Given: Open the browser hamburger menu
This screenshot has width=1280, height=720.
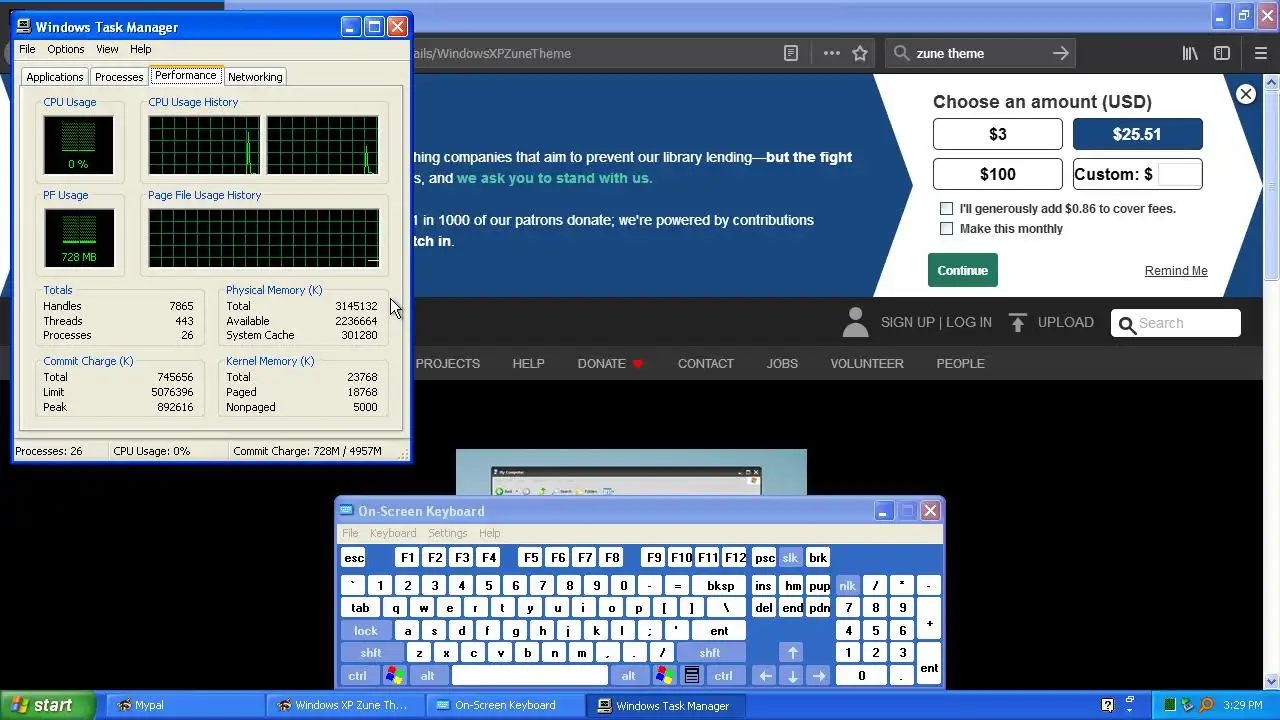Looking at the screenshot, I should click(x=1263, y=53).
